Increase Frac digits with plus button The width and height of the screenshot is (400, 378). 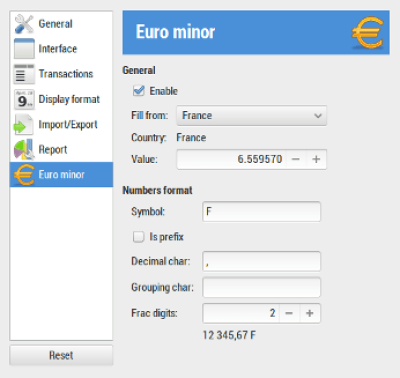click(x=310, y=313)
